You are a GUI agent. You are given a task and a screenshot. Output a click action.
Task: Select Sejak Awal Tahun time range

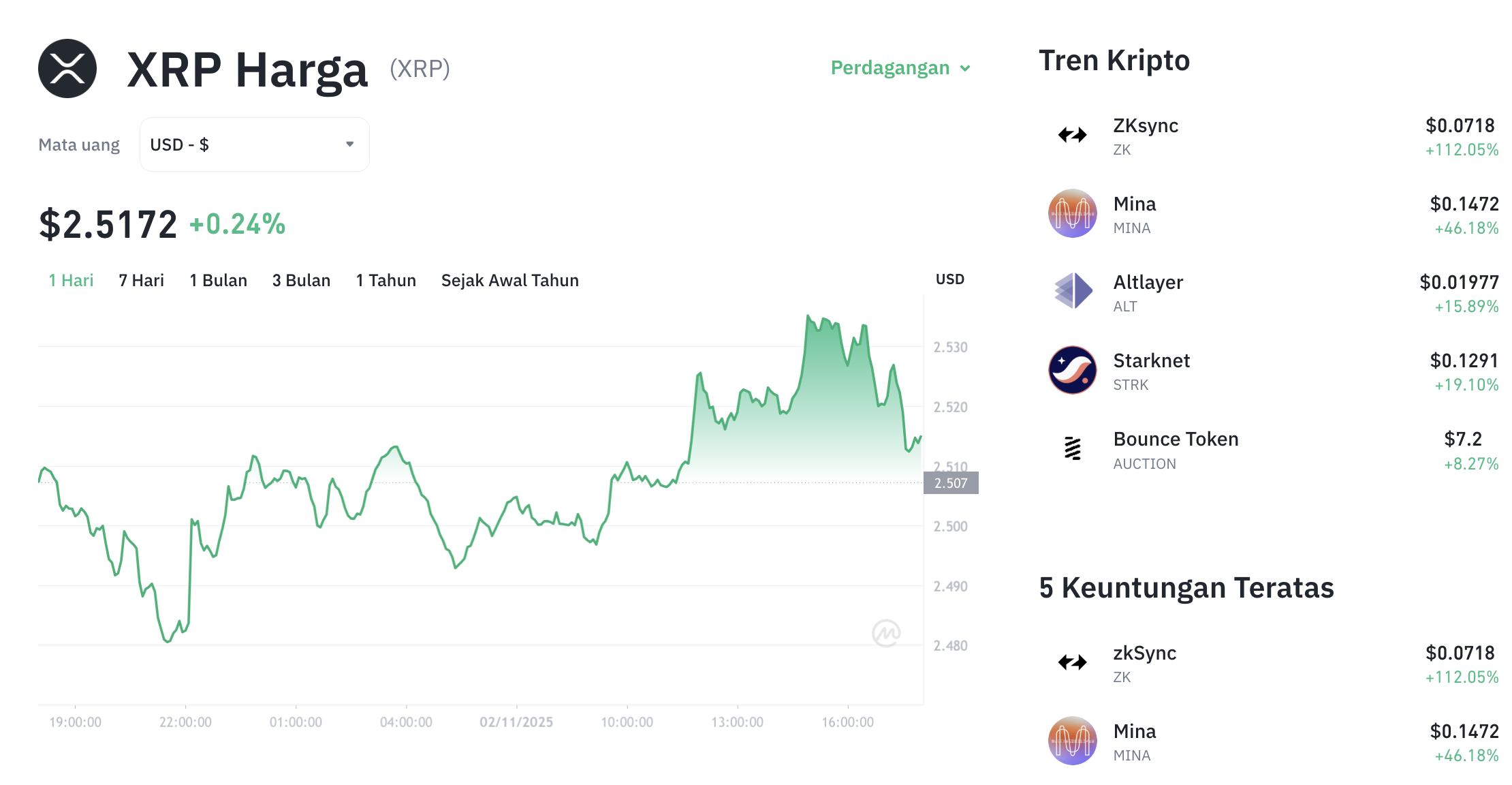(509, 279)
